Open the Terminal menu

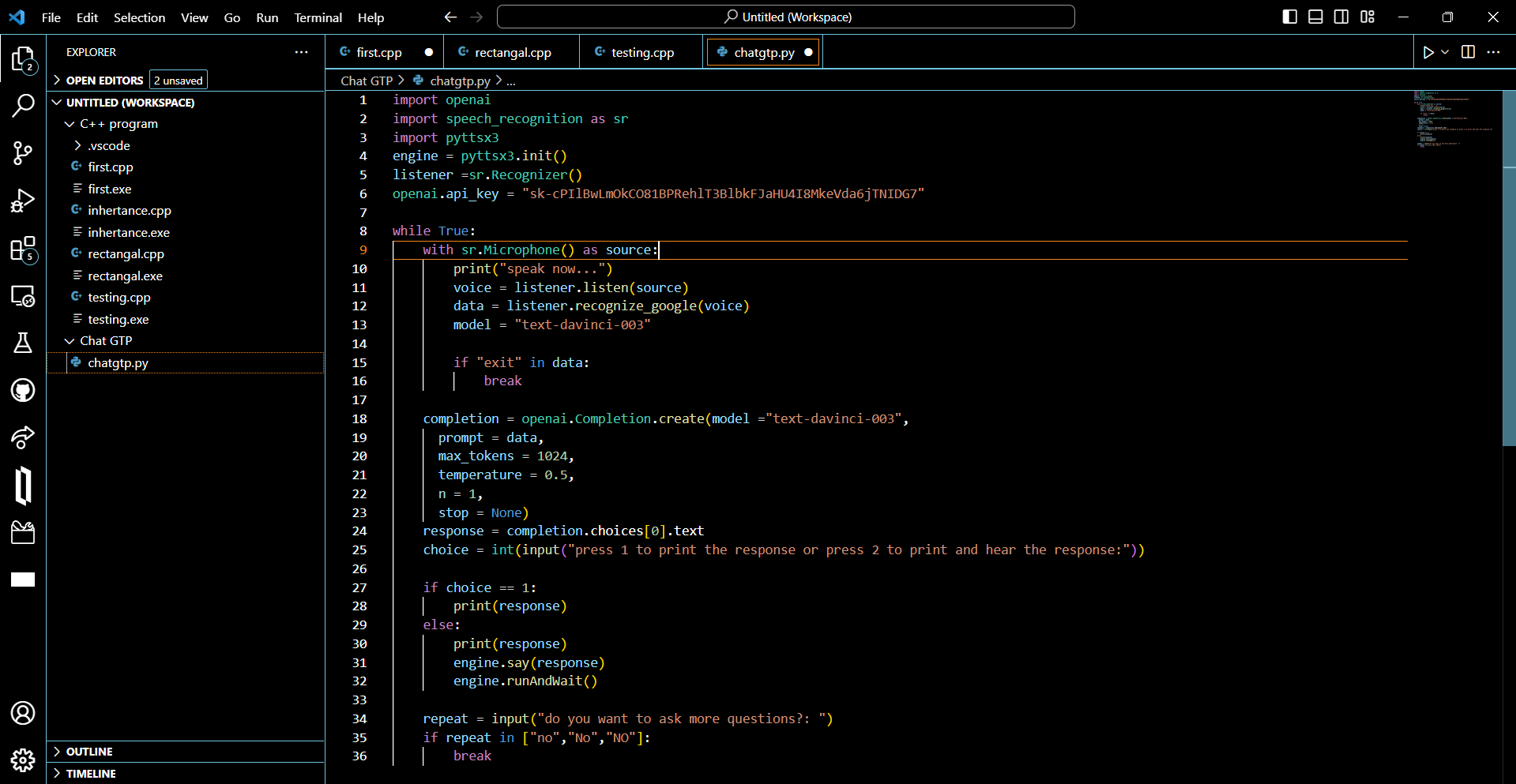click(318, 17)
